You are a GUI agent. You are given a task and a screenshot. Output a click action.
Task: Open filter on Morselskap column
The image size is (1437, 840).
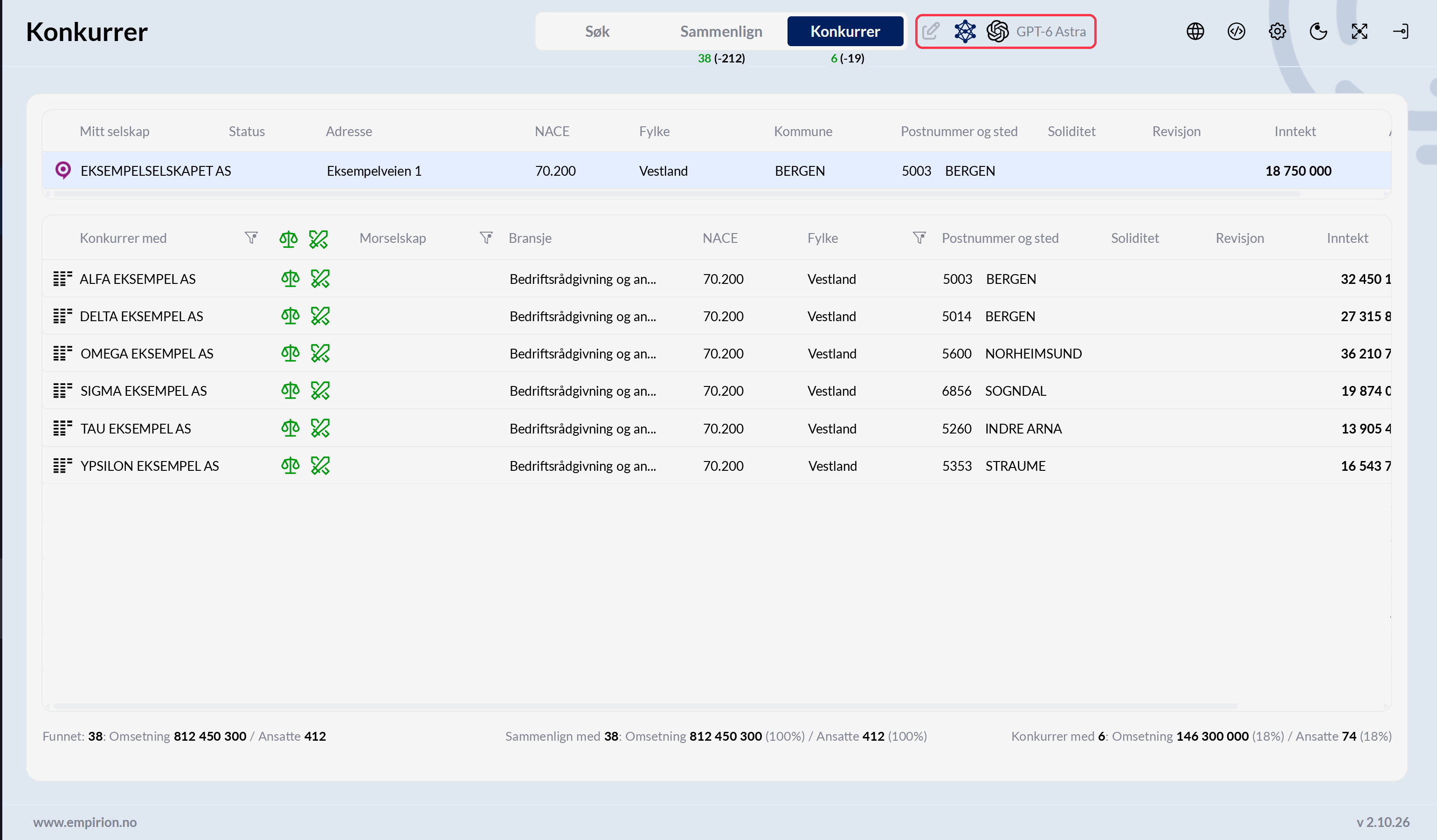tap(486, 238)
